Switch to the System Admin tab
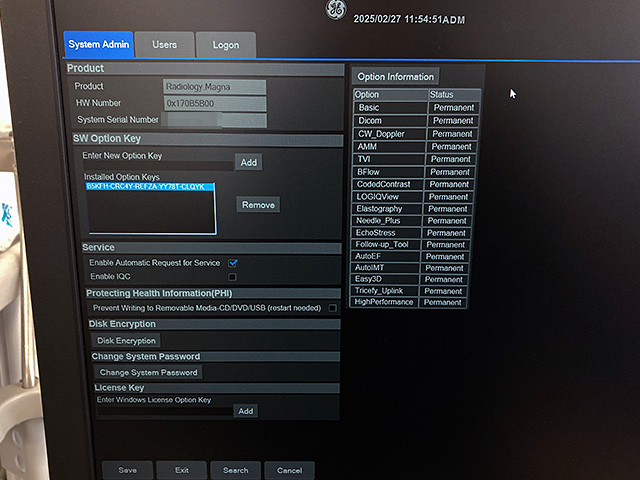 98,44
